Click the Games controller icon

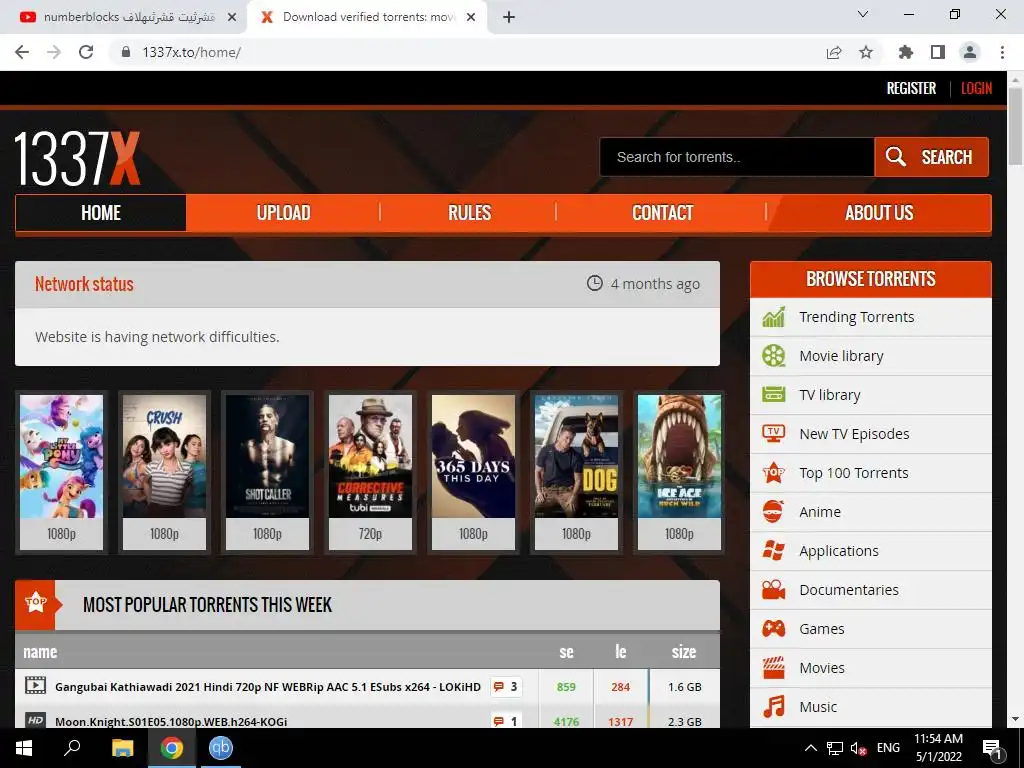(773, 629)
